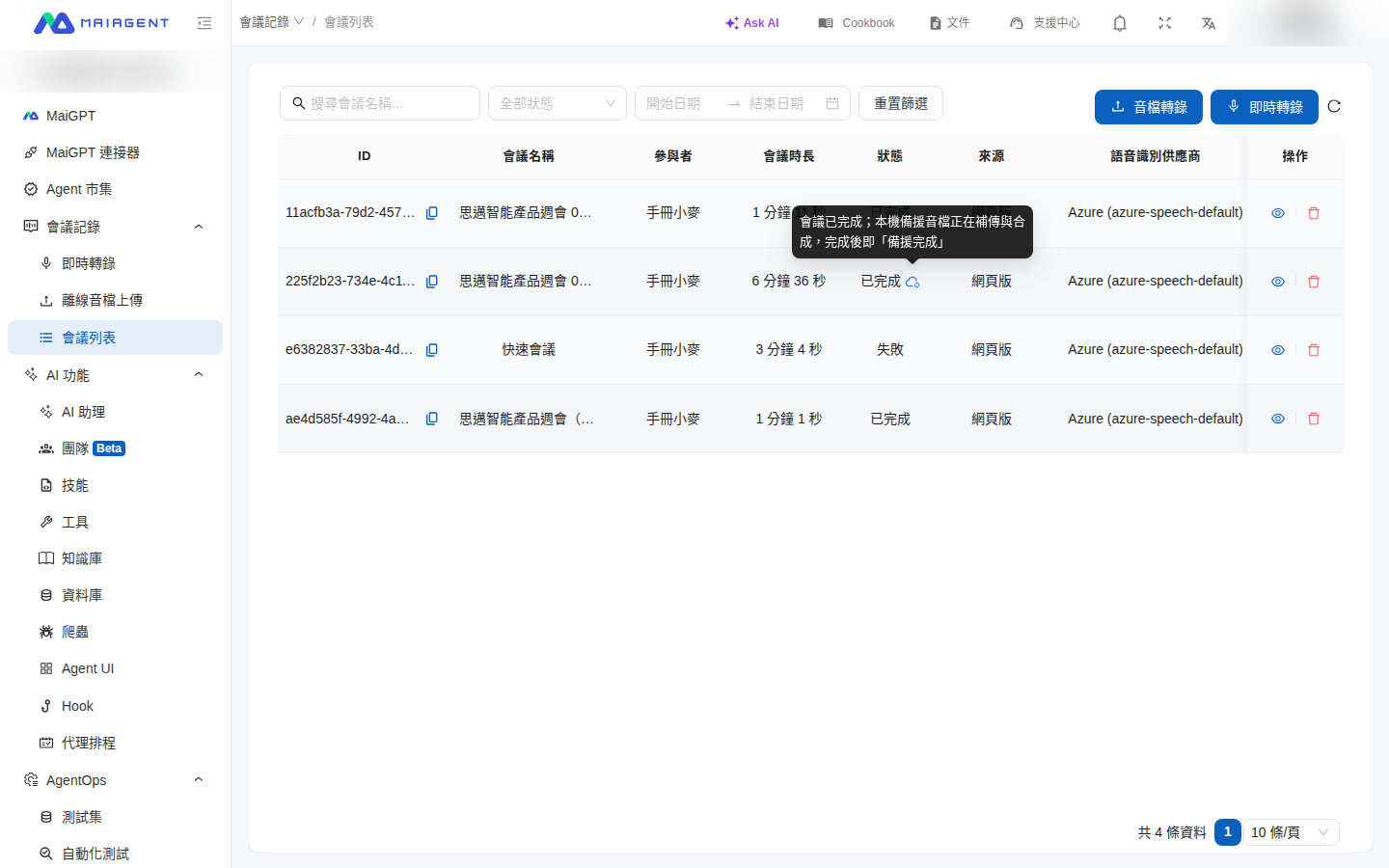Open notifications bell icon

pos(1120,23)
